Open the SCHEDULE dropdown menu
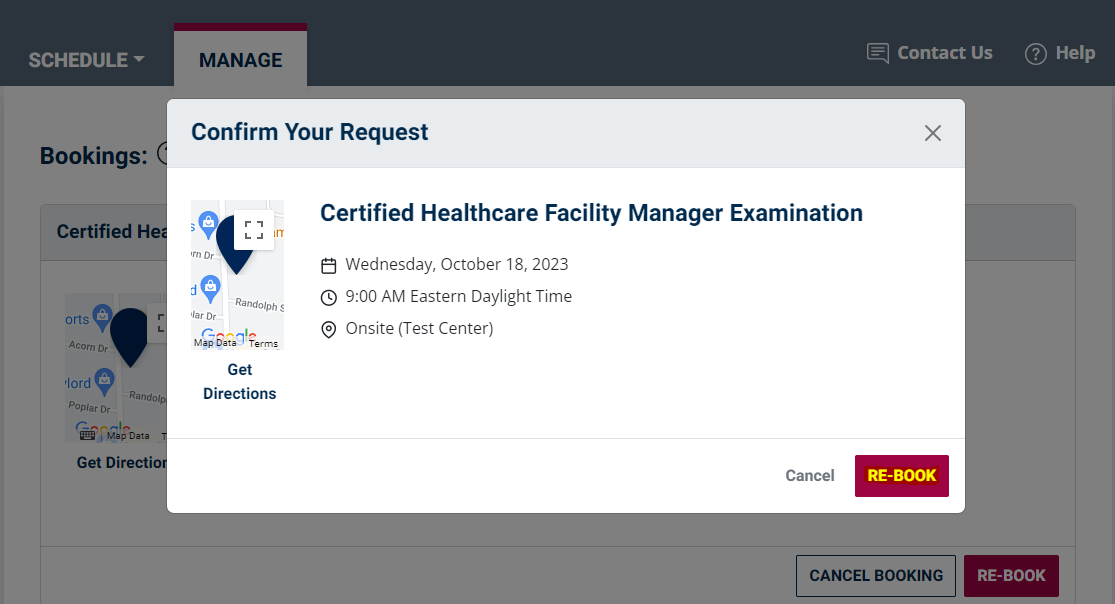Image resolution: width=1115 pixels, height=604 pixels. coord(86,60)
